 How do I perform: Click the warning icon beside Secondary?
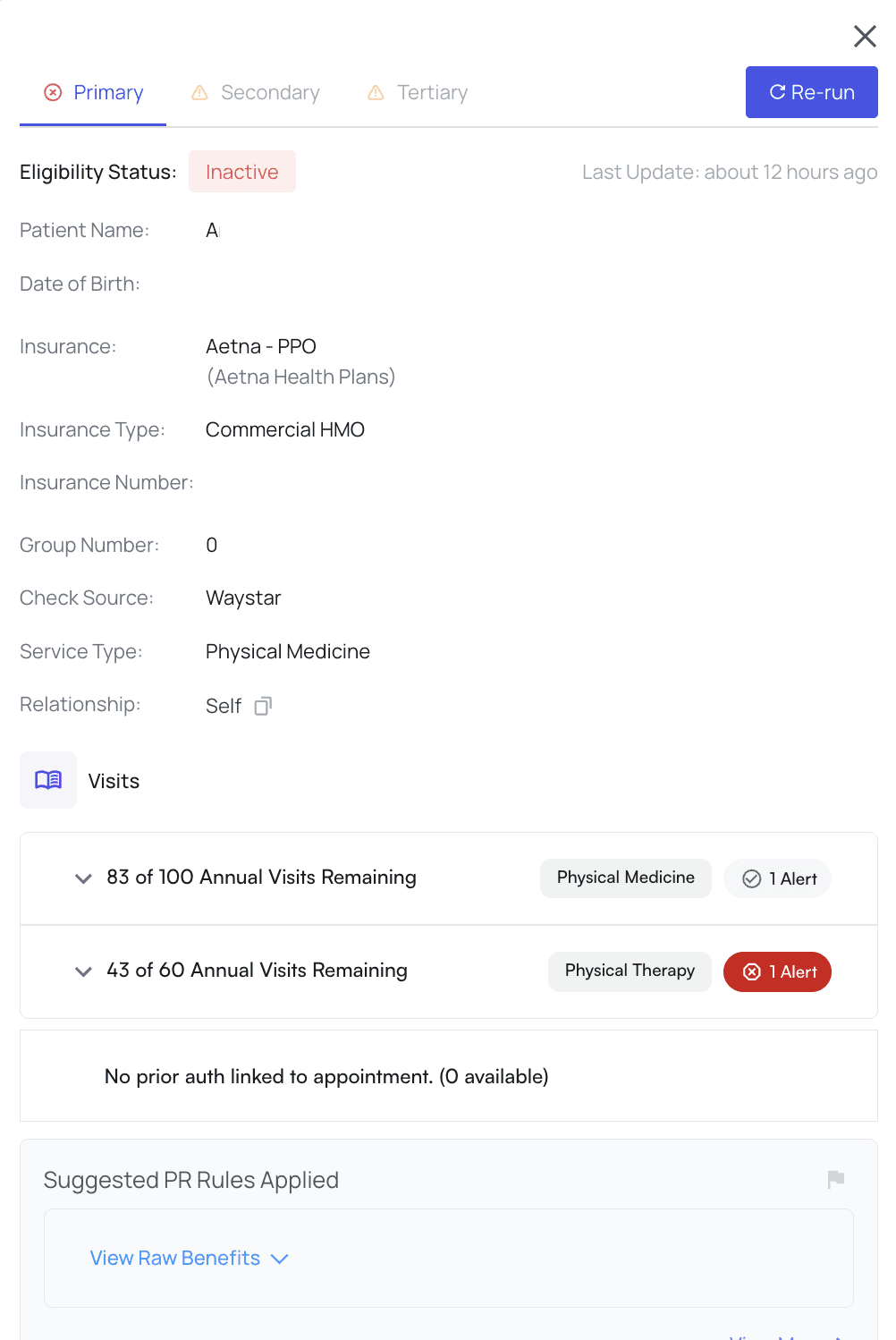click(199, 93)
